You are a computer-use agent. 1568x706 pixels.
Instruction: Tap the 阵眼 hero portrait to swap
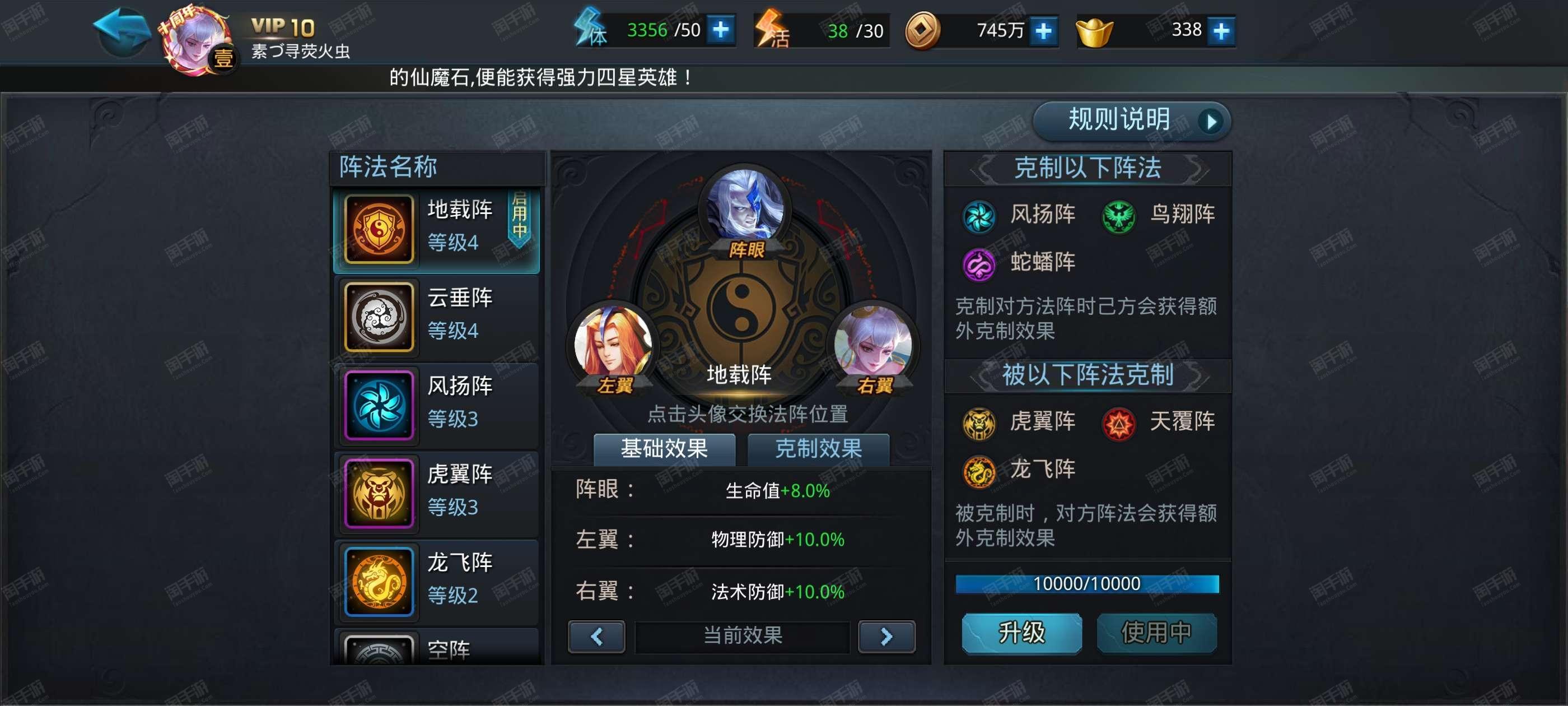point(745,206)
